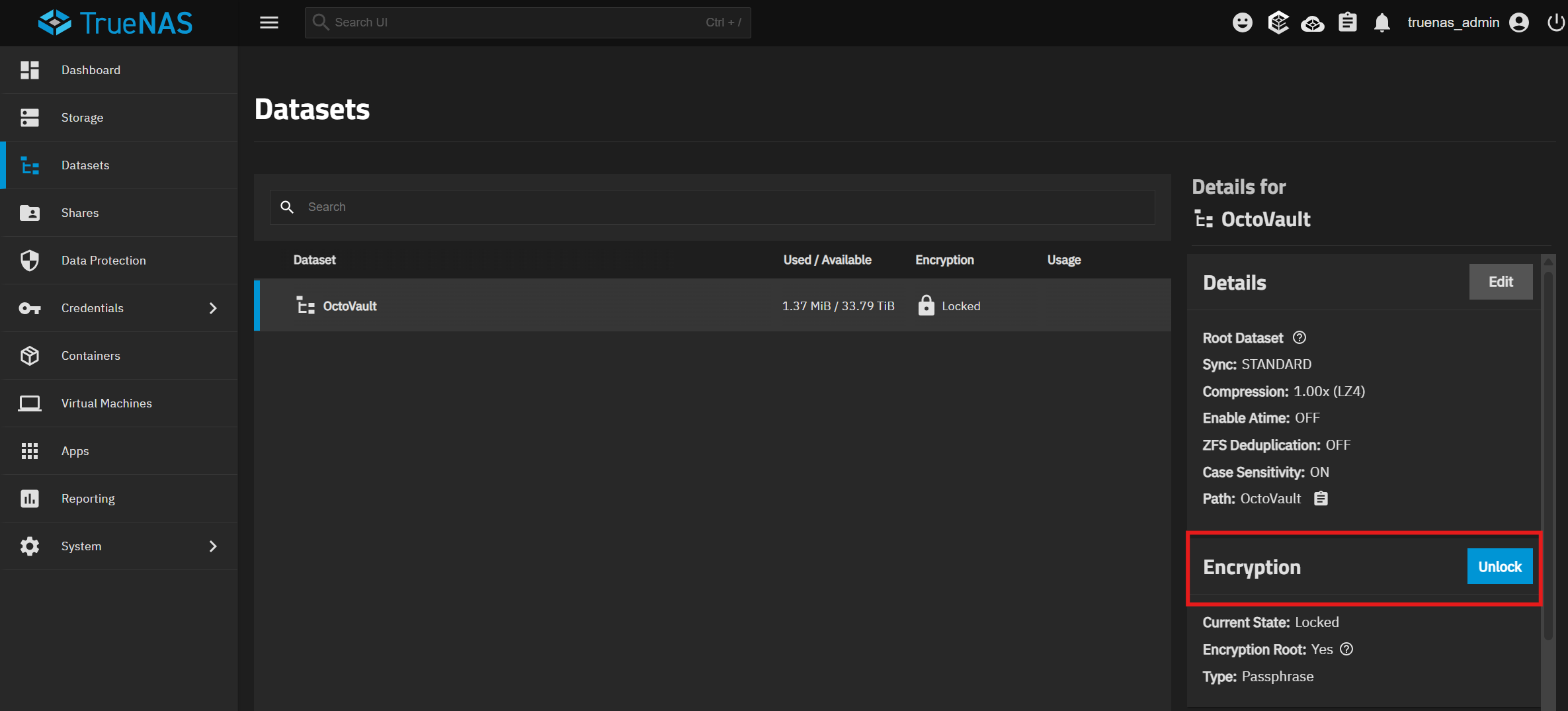Open the TrueCommand status icon
This screenshot has width=1568, height=711.
(x=1312, y=23)
